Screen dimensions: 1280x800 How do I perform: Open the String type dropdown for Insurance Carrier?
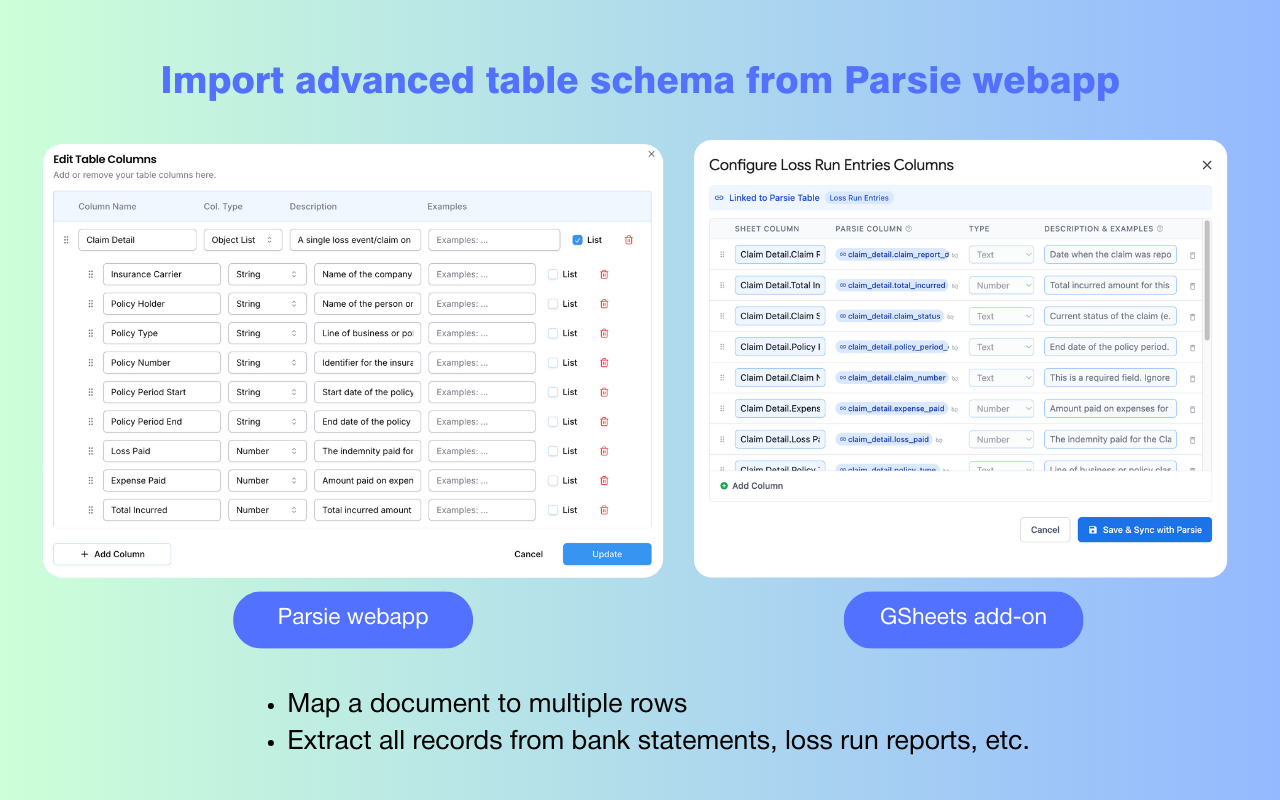[x=267, y=274]
